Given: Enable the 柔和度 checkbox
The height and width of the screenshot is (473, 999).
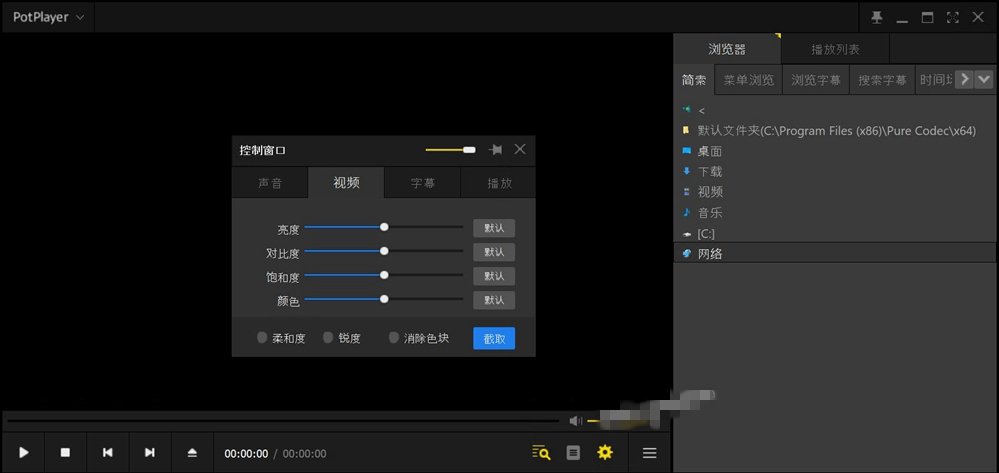Looking at the screenshot, I should (262, 337).
